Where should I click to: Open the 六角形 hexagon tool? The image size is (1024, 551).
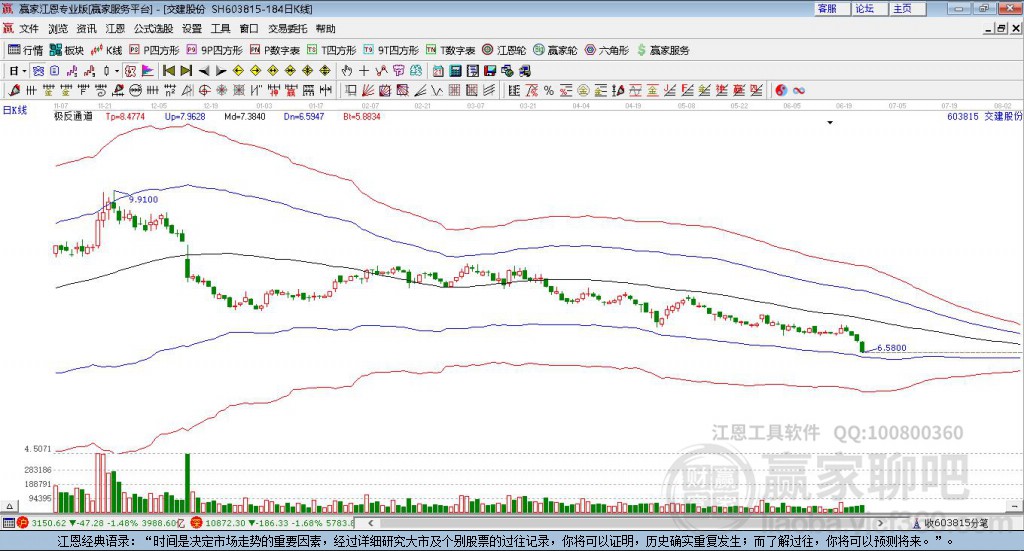tap(607, 50)
